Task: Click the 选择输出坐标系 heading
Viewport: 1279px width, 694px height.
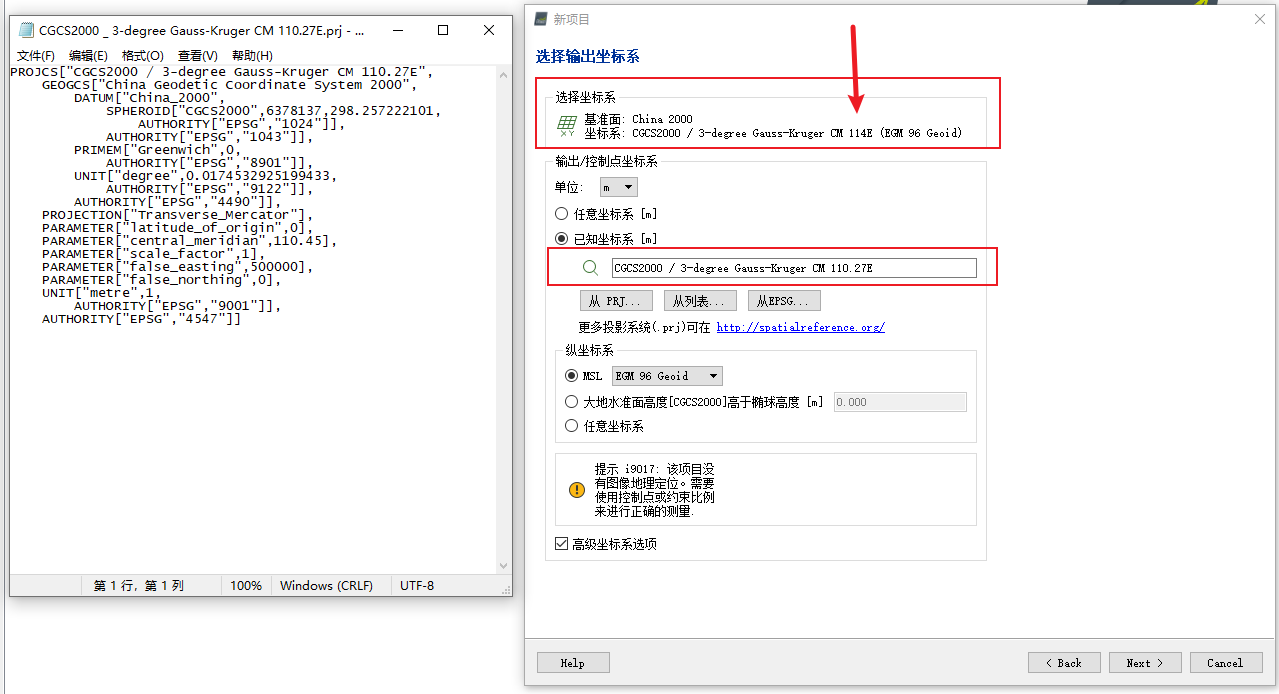Action: click(x=588, y=57)
